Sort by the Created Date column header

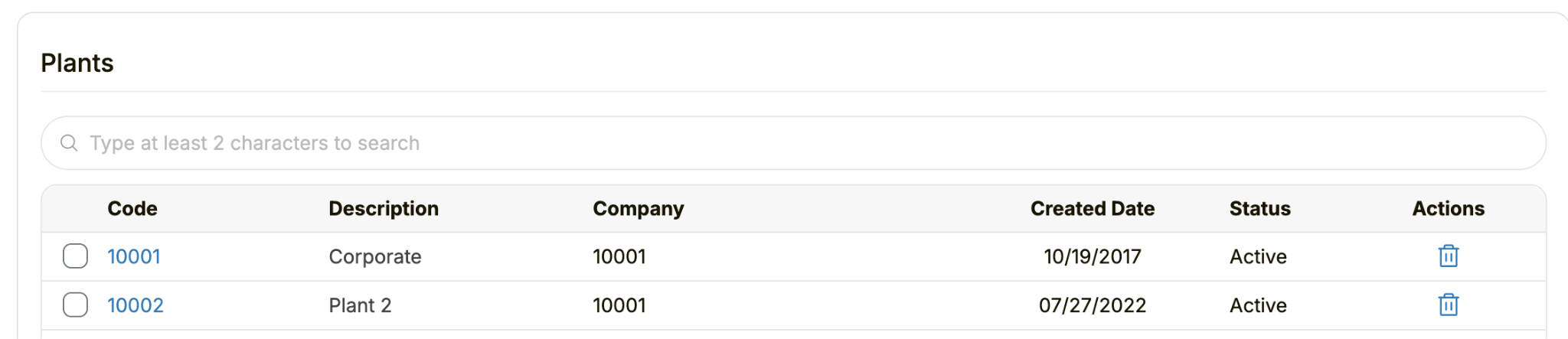pos(1093,208)
